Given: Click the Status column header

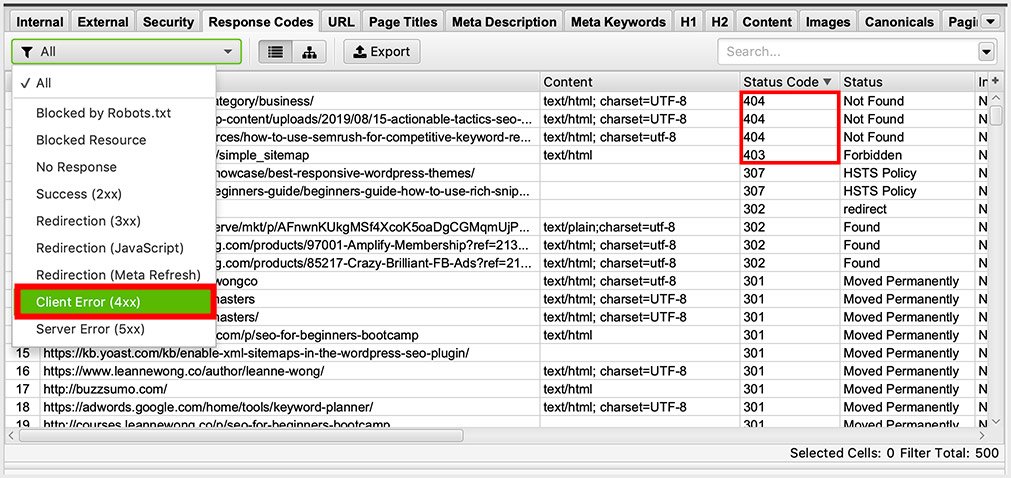Looking at the screenshot, I should click(x=907, y=82).
